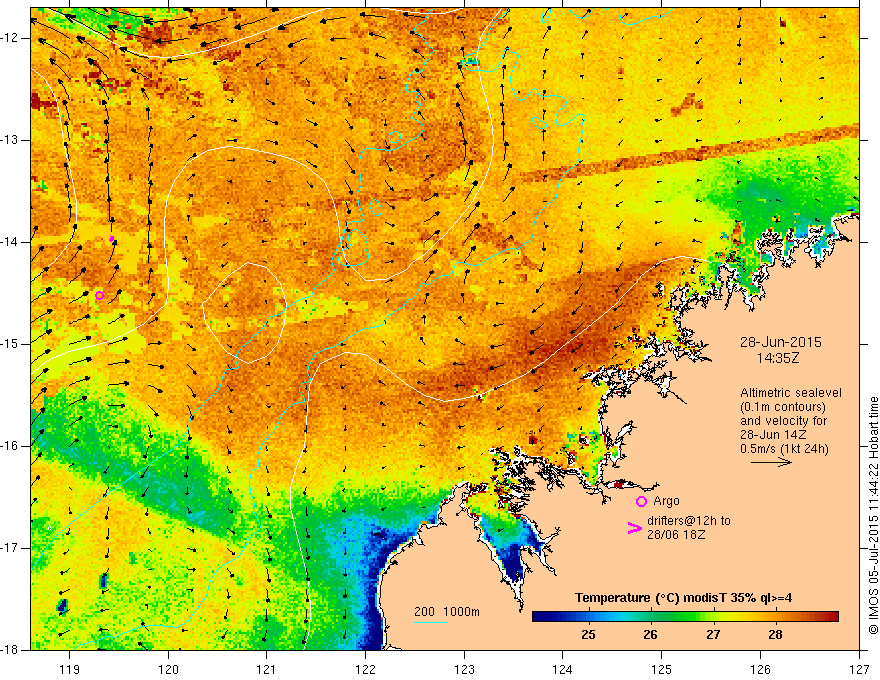Click the '28/06 18Z' legend text

676,535
